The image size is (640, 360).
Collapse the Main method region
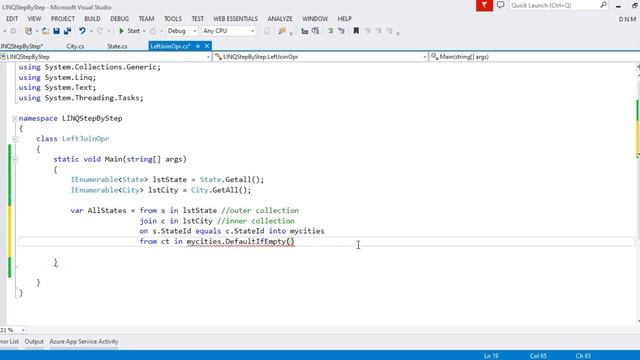15,160
